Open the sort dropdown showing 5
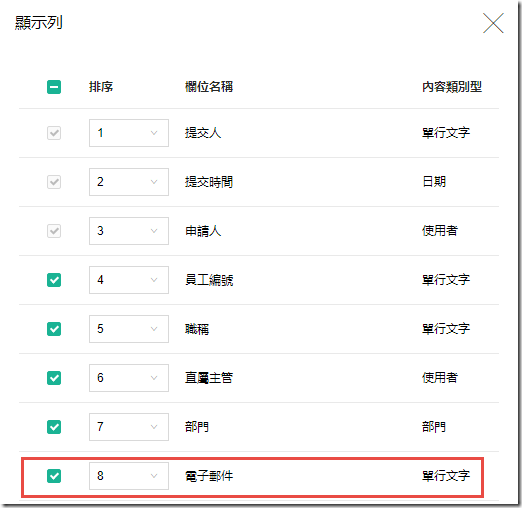Viewport: 522px width, 508px height. tap(129, 329)
